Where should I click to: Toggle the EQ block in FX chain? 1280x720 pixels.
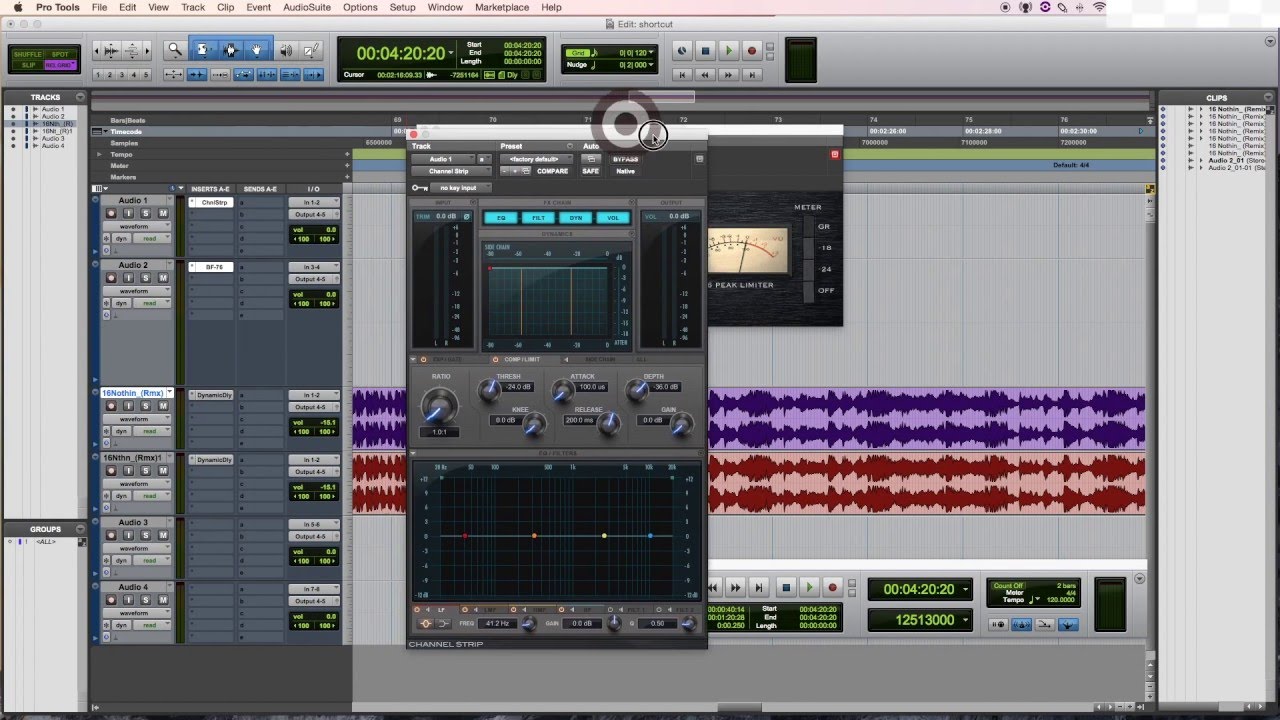tap(501, 217)
